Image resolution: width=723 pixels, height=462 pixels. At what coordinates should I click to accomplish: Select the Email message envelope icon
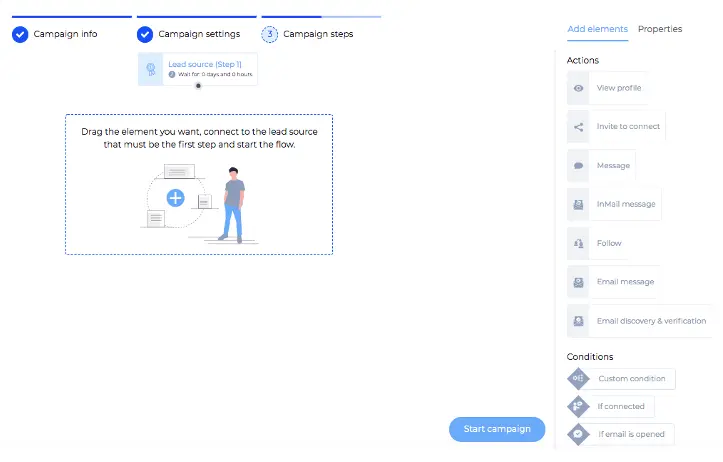578,282
